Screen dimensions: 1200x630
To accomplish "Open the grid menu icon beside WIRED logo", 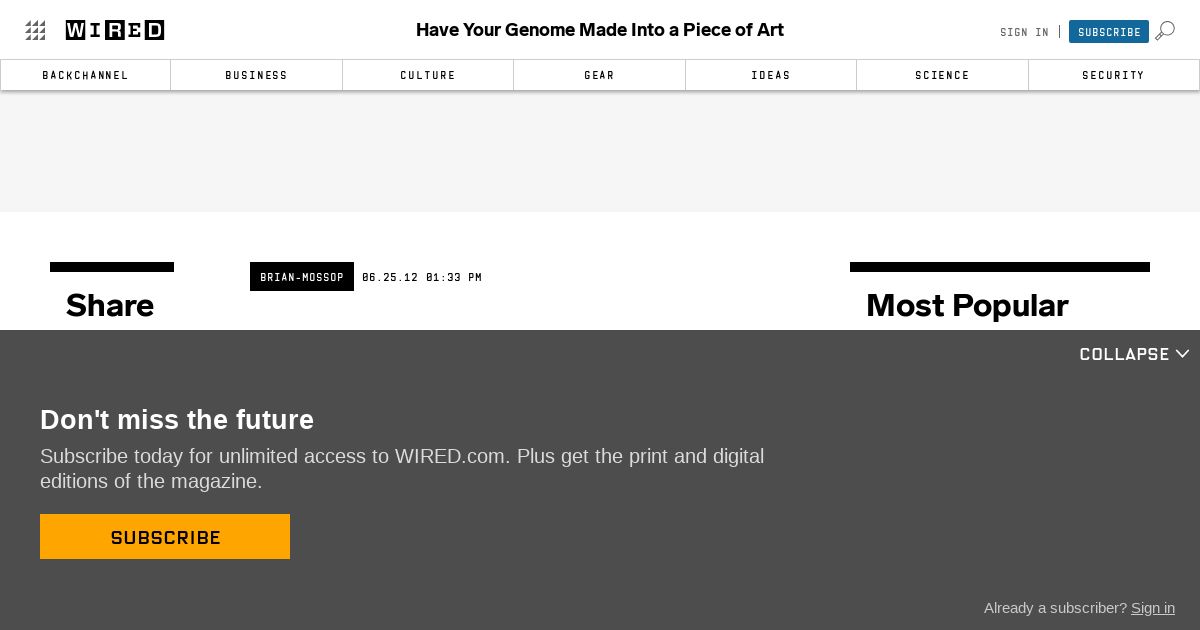I will (36, 31).
